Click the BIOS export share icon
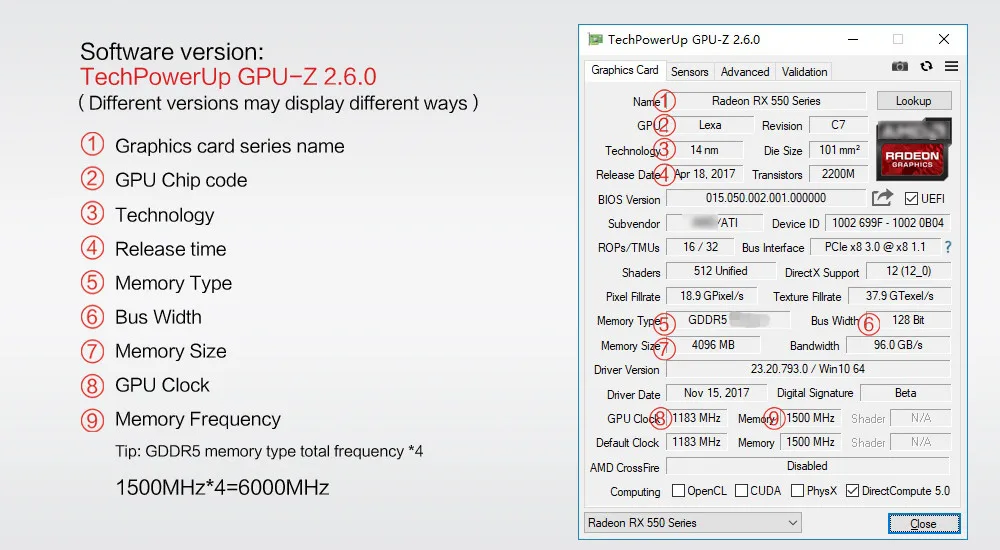 tap(882, 198)
